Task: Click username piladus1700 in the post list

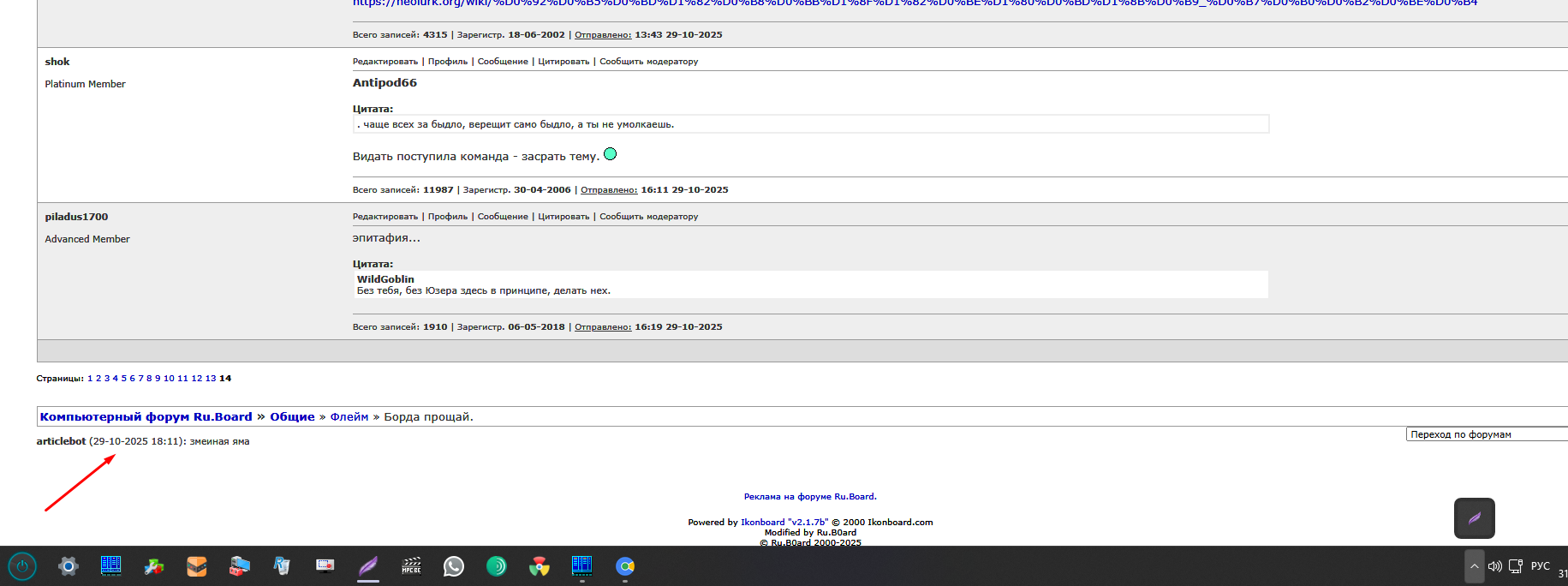Action: click(76, 217)
